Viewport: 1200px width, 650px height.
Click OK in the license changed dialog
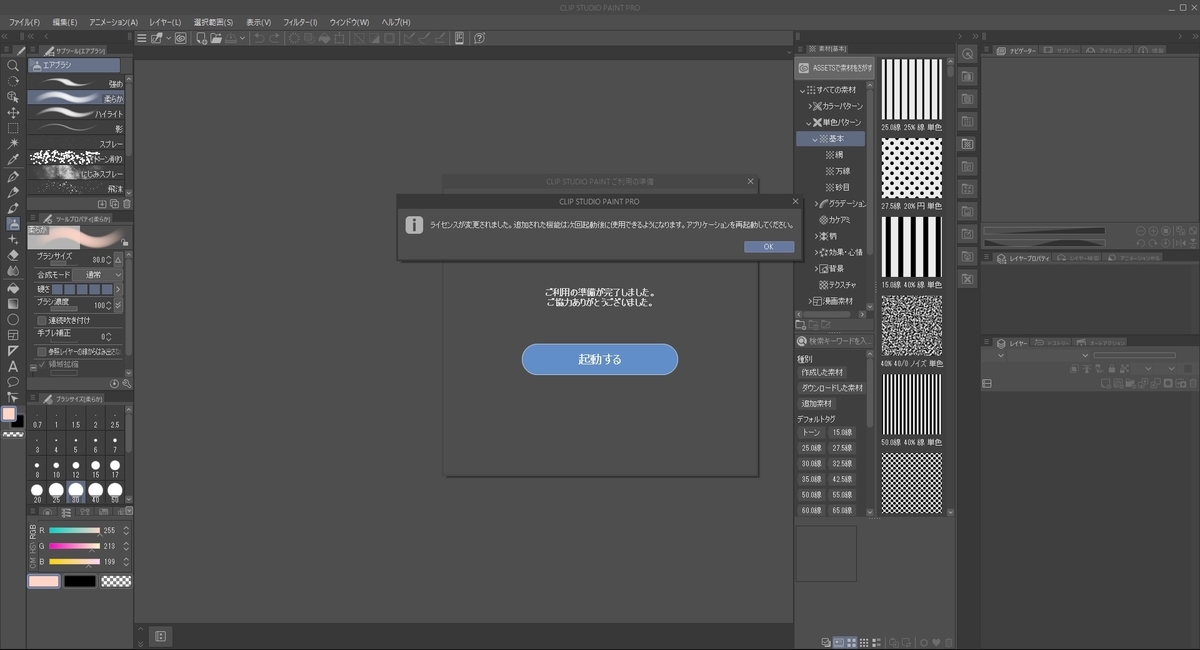coord(768,246)
